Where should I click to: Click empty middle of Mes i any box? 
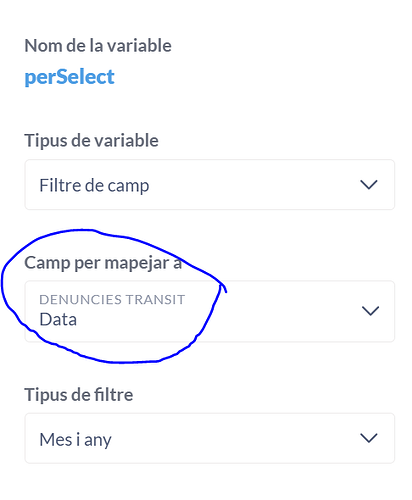point(233,438)
